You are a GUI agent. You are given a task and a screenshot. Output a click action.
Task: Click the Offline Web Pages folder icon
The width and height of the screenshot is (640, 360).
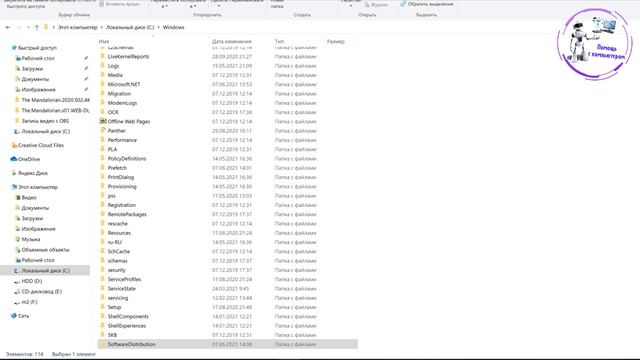[x=103, y=121]
